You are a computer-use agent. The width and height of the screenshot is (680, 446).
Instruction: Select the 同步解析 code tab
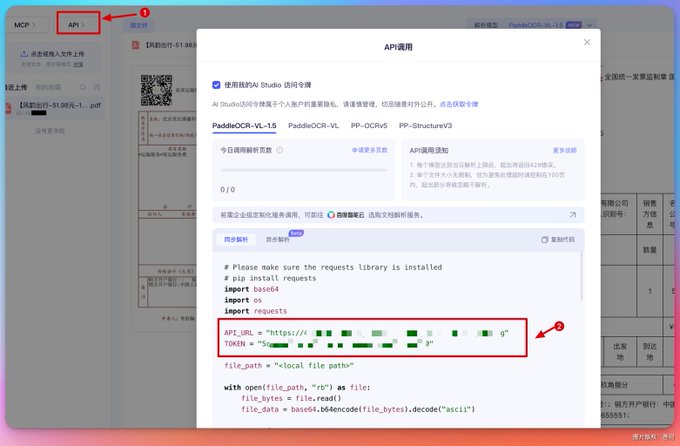[236, 239]
